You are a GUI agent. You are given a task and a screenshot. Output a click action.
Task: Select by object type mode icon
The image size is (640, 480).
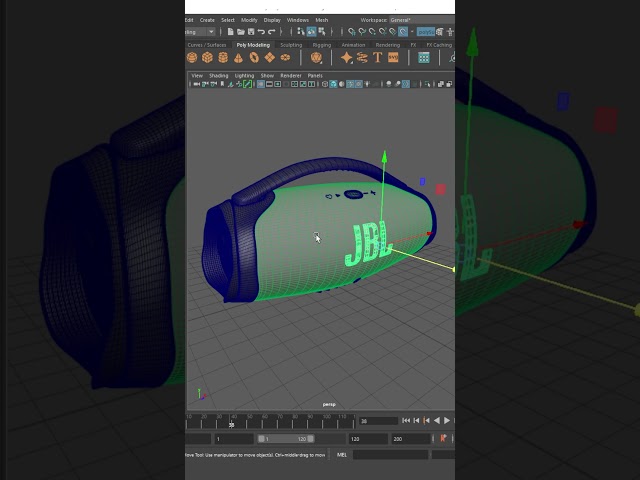coord(311,31)
